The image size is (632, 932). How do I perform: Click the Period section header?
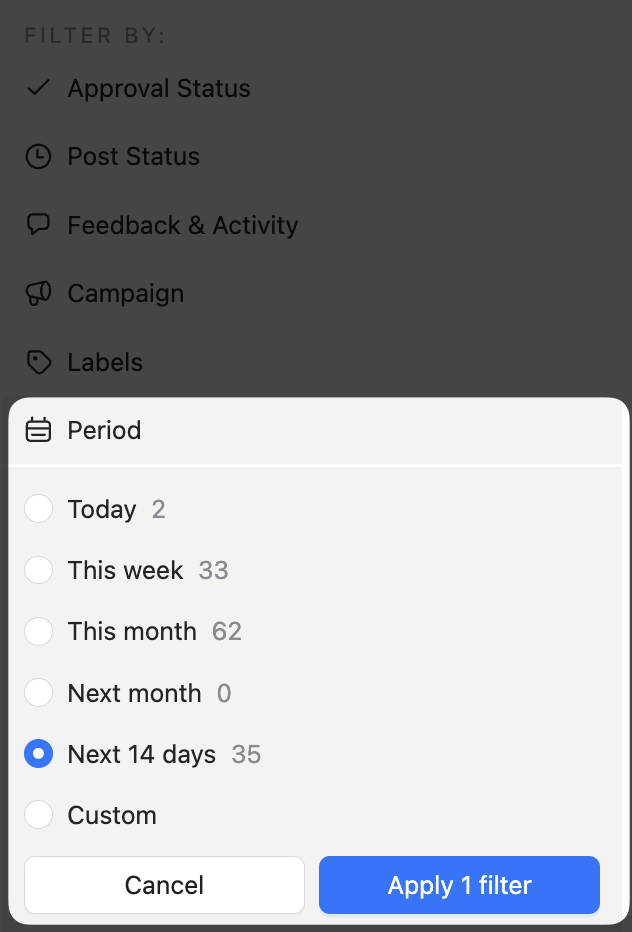coord(104,430)
